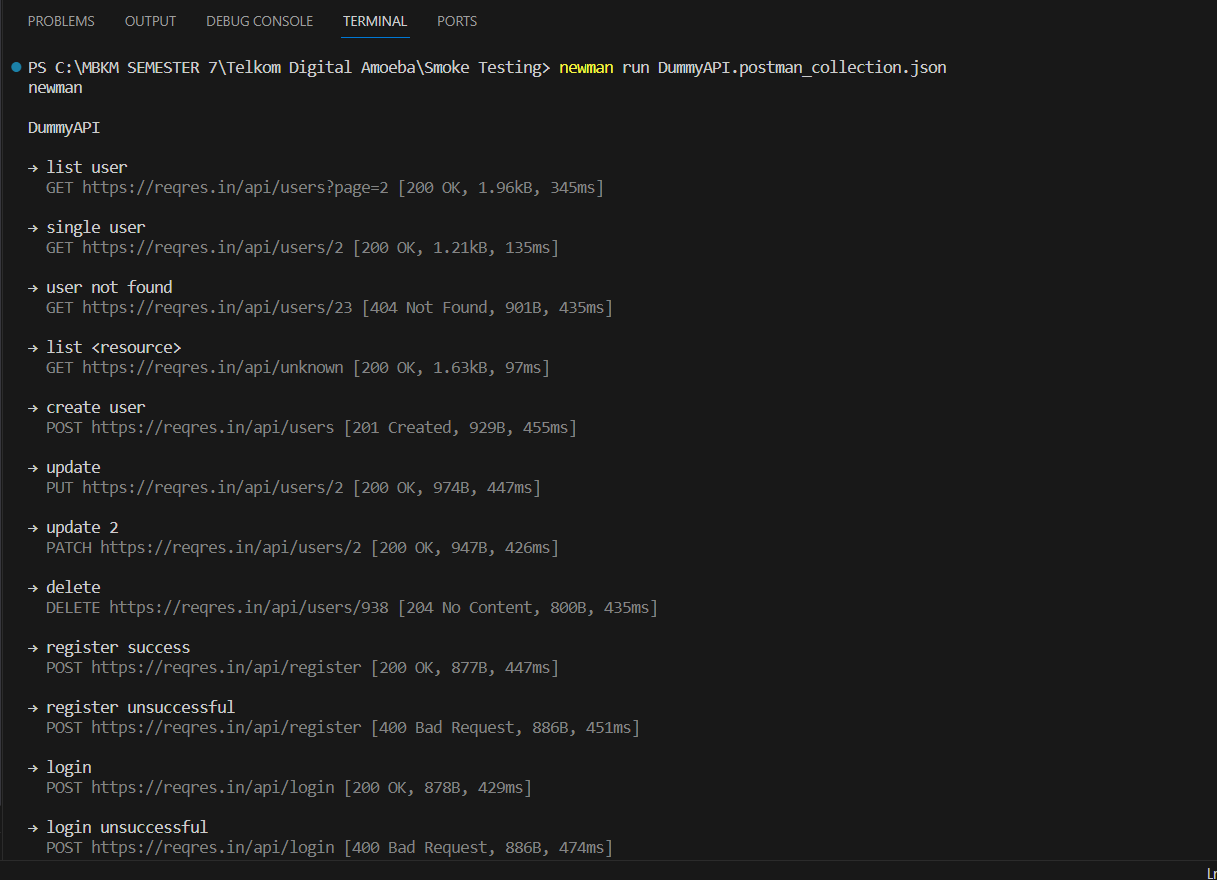This screenshot has height=880, width=1217.
Task: Click the reqres users?page=2 URL
Action: point(235,187)
